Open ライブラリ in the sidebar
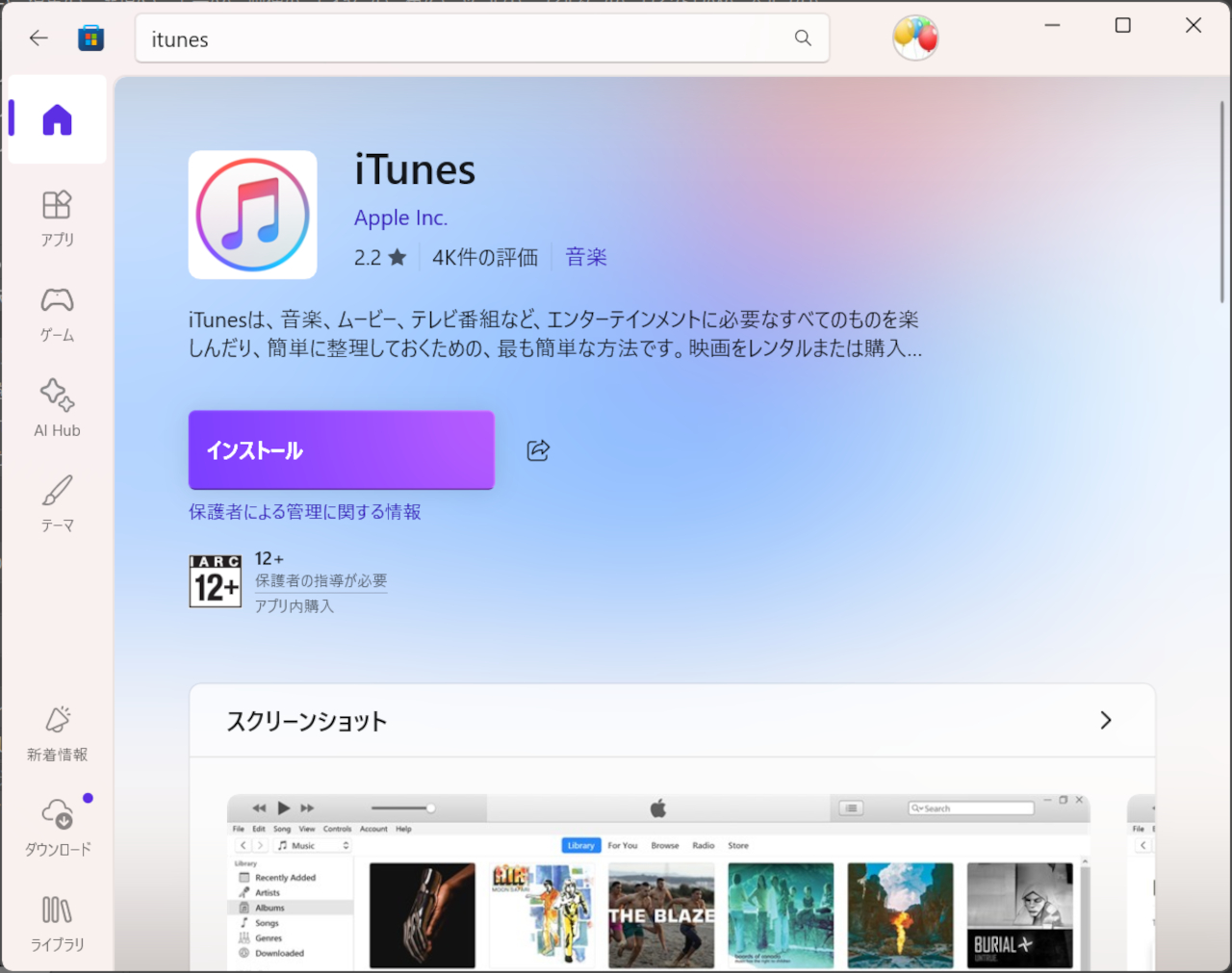 [57, 923]
